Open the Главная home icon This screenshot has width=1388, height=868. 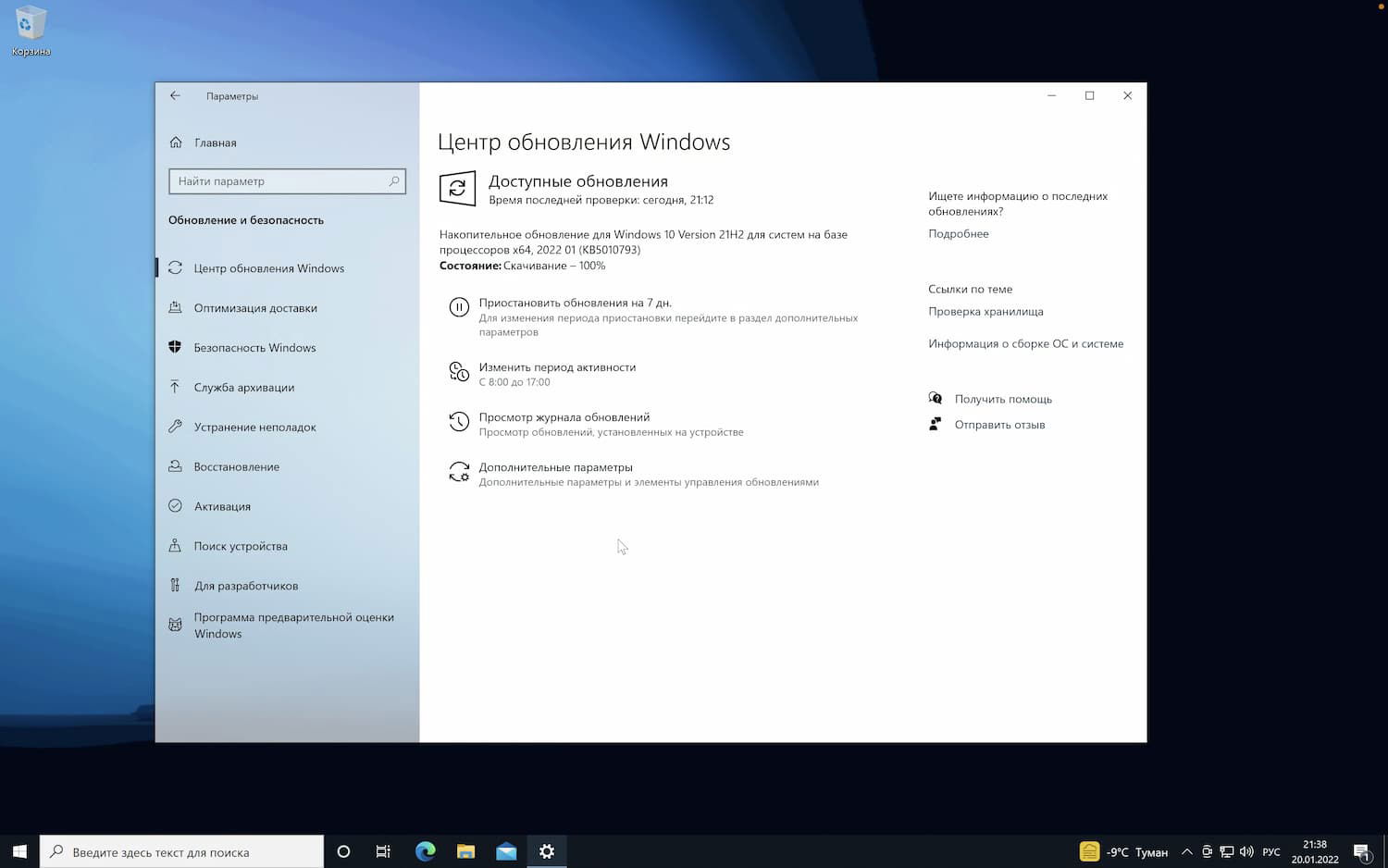point(176,143)
